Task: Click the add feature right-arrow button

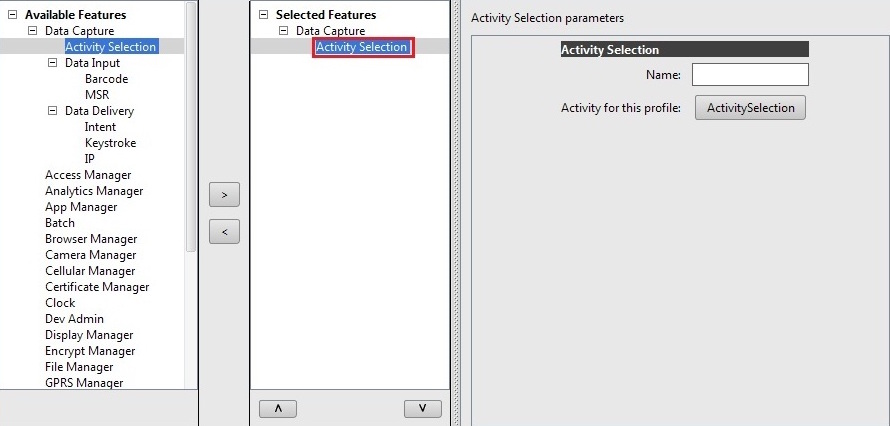Action: [x=224, y=193]
